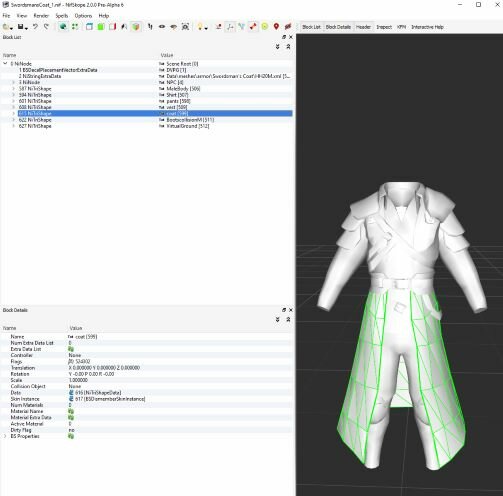Toggle the show axes icon
Viewport: 503px width, 496px height.
[230, 27]
